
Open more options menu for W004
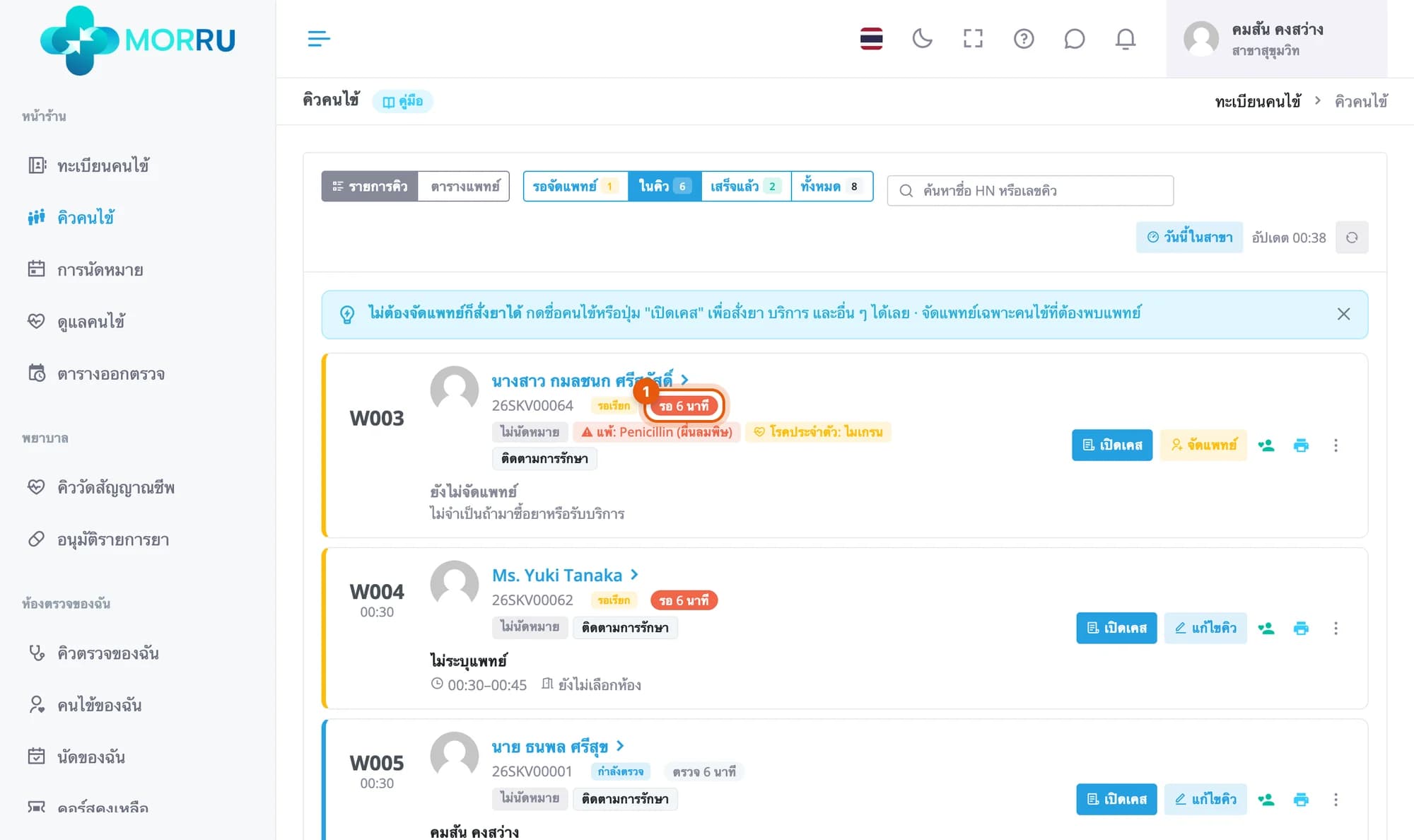pyautogui.click(x=1336, y=628)
